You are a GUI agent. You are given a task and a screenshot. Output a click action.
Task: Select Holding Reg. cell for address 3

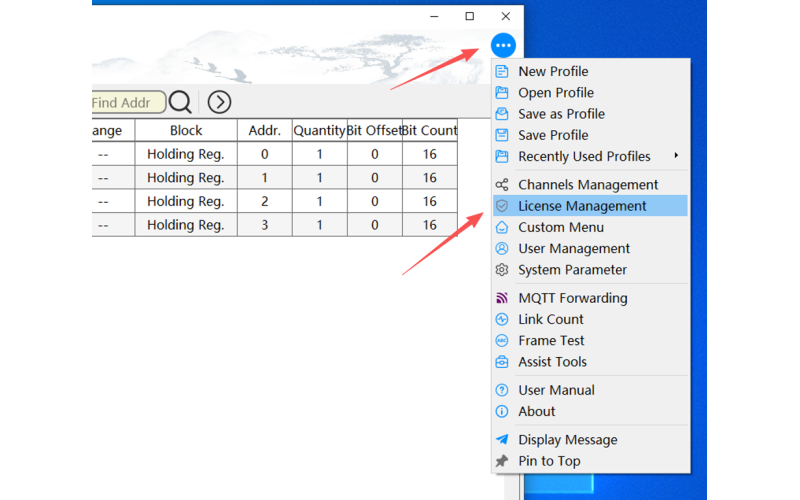point(186,225)
